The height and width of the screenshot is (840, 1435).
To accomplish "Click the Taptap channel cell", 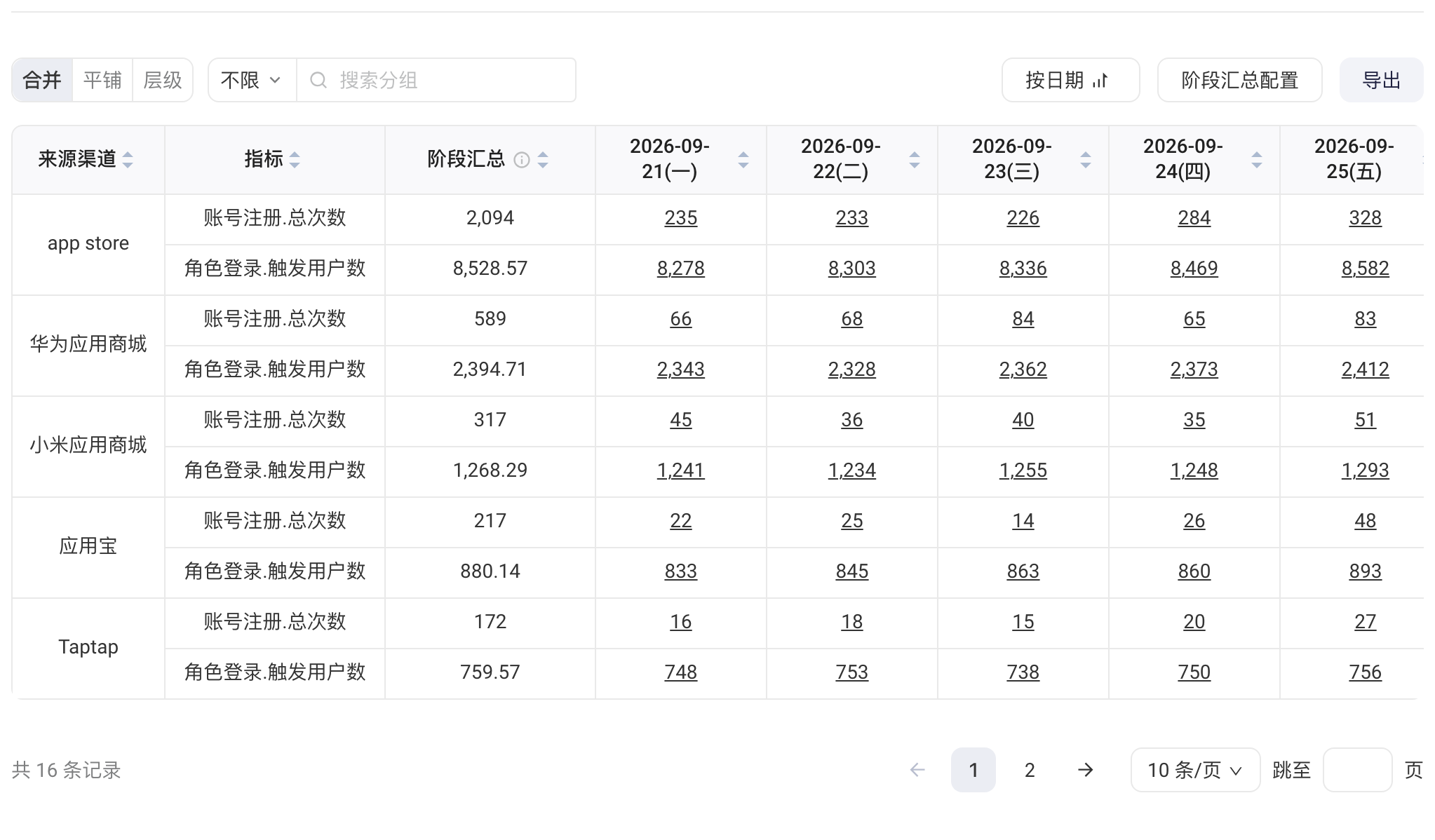I will (x=88, y=648).
